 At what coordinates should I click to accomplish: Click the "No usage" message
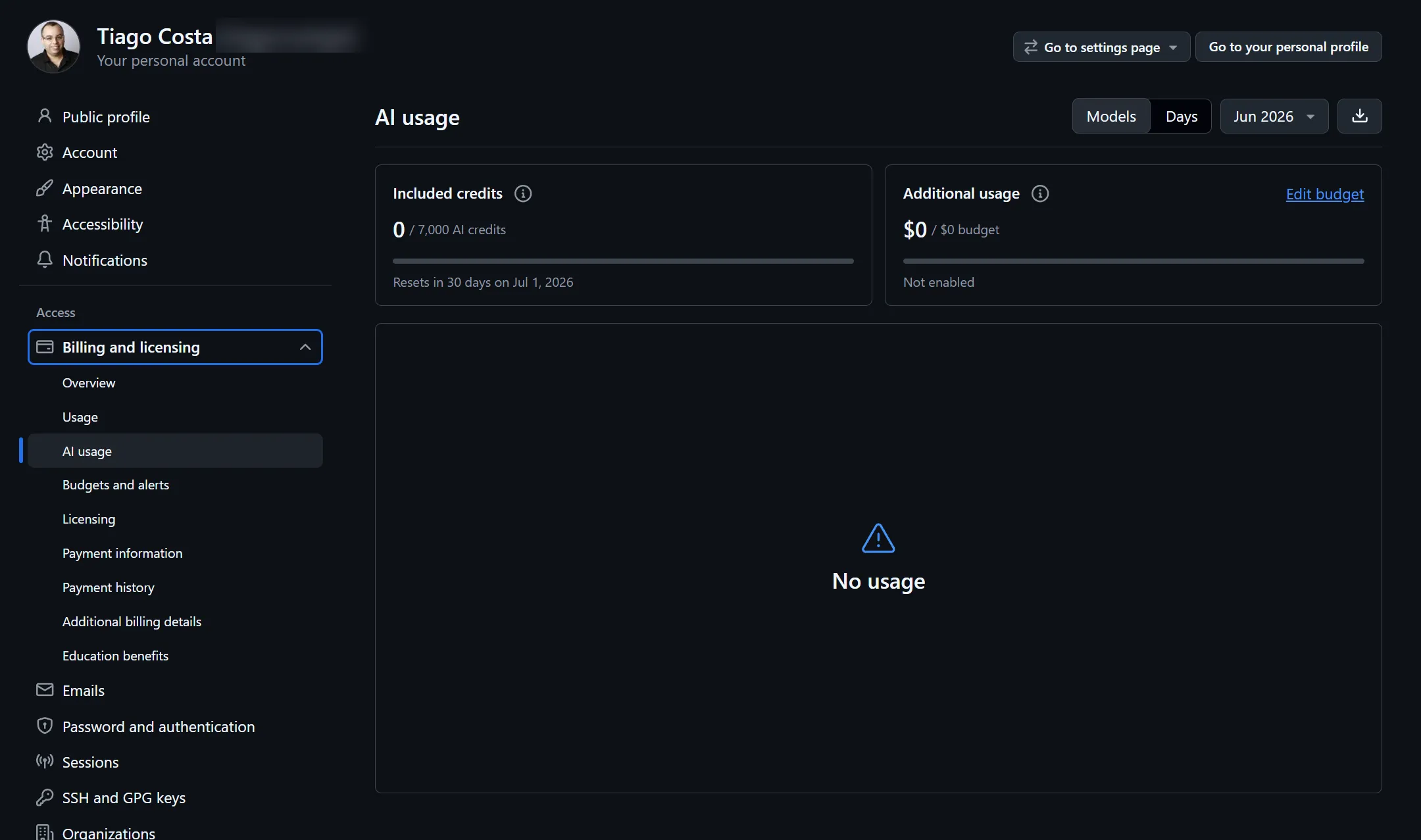(878, 581)
